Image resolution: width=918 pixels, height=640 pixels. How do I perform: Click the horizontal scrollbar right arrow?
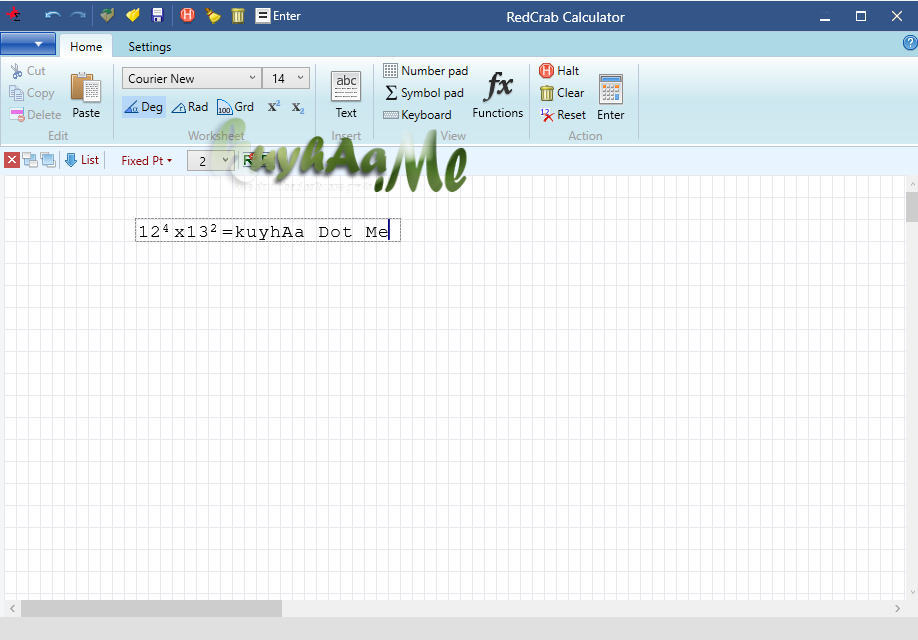[x=898, y=608]
